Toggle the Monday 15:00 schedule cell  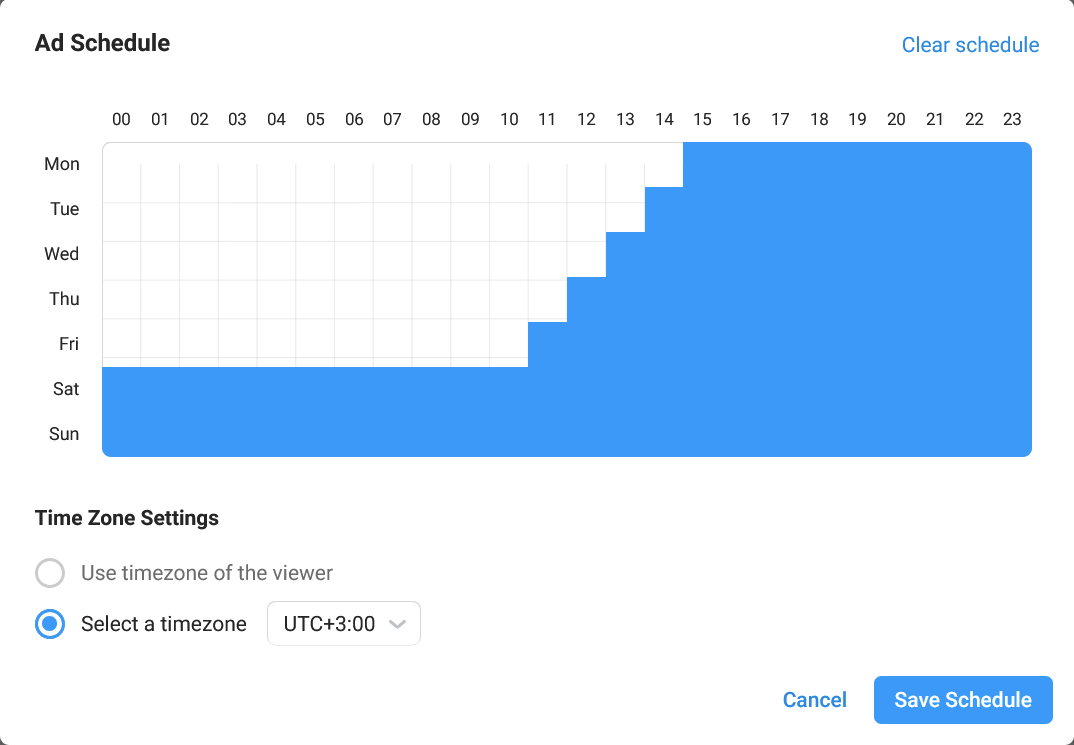(702, 164)
